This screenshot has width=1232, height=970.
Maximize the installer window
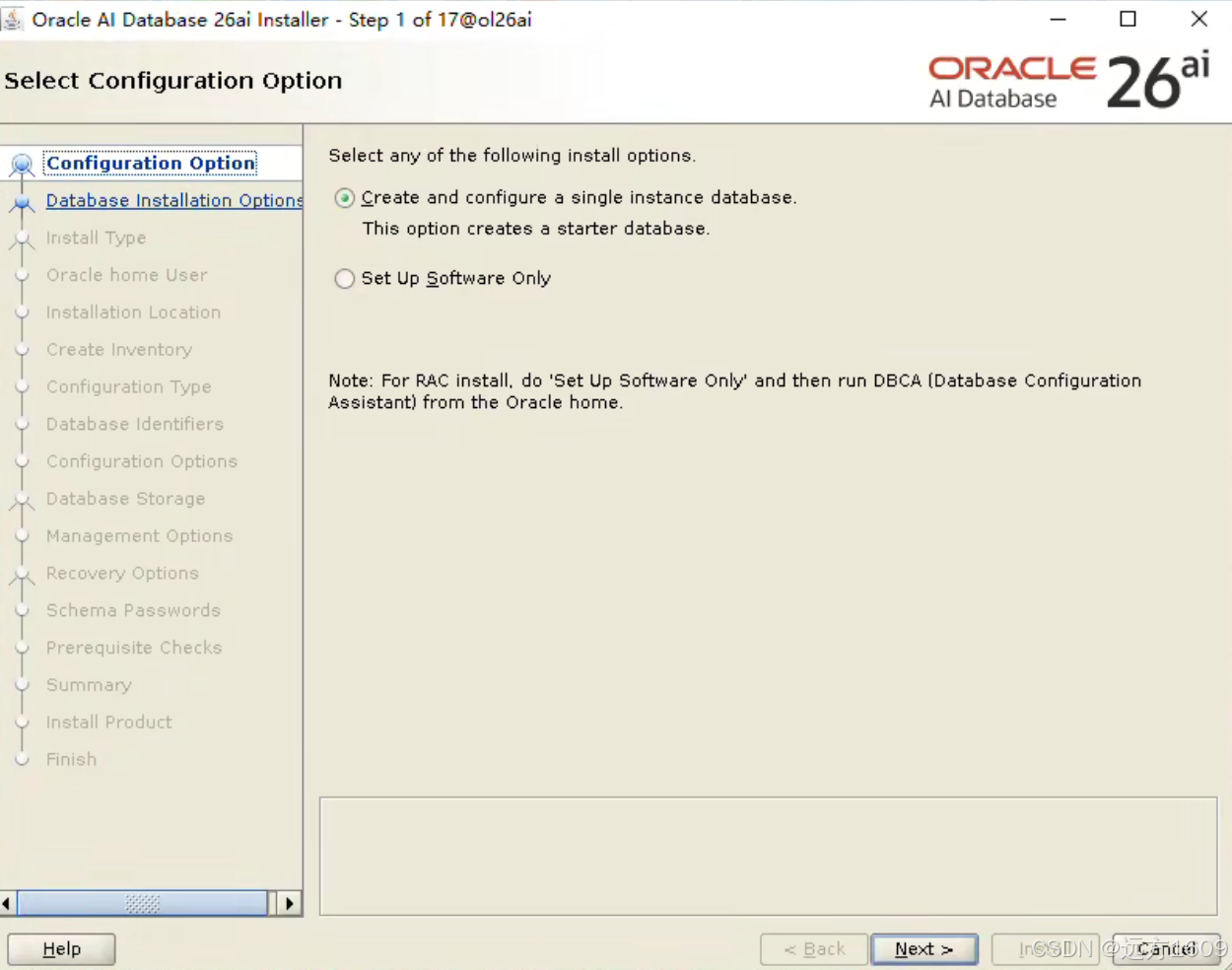pos(1129,19)
